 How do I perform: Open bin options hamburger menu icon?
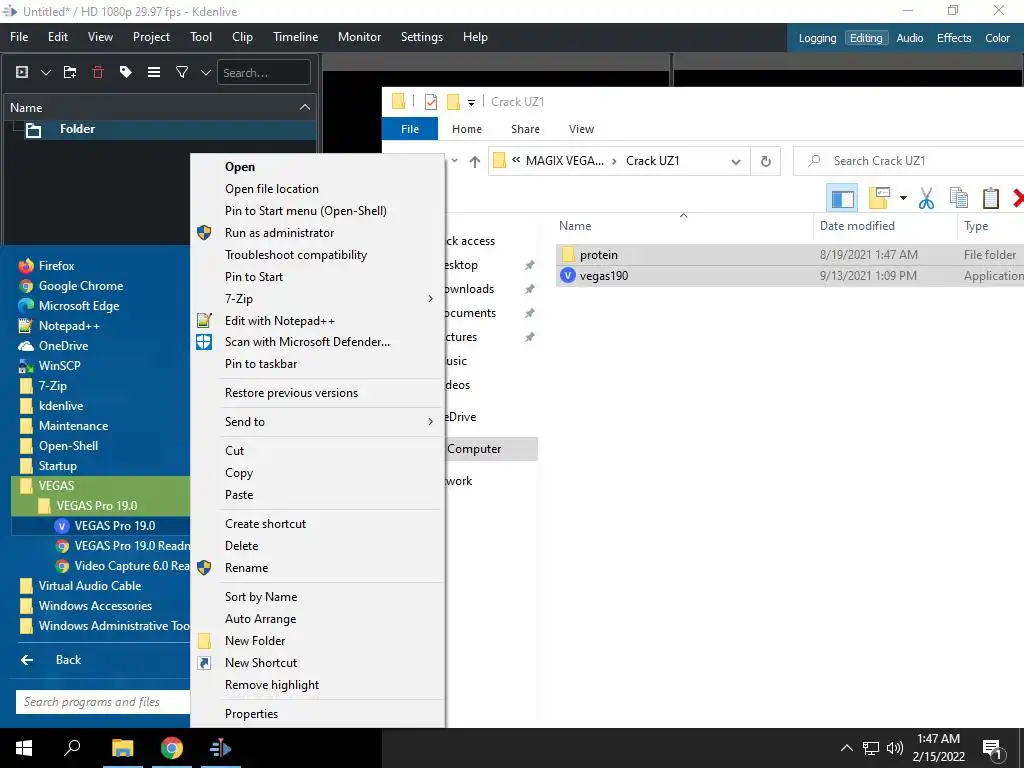[x=154, y=72]
